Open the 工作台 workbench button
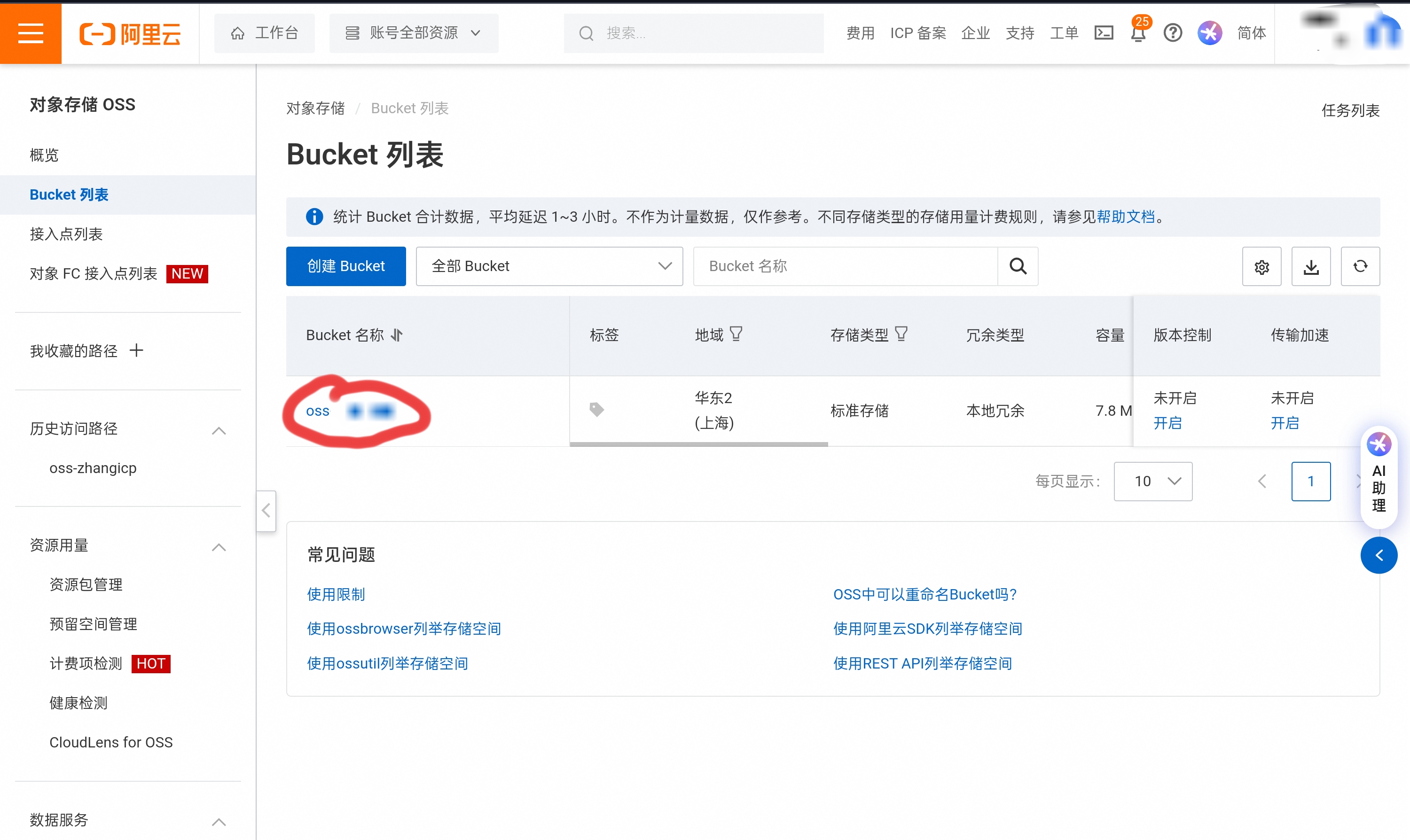 (265, 33)
